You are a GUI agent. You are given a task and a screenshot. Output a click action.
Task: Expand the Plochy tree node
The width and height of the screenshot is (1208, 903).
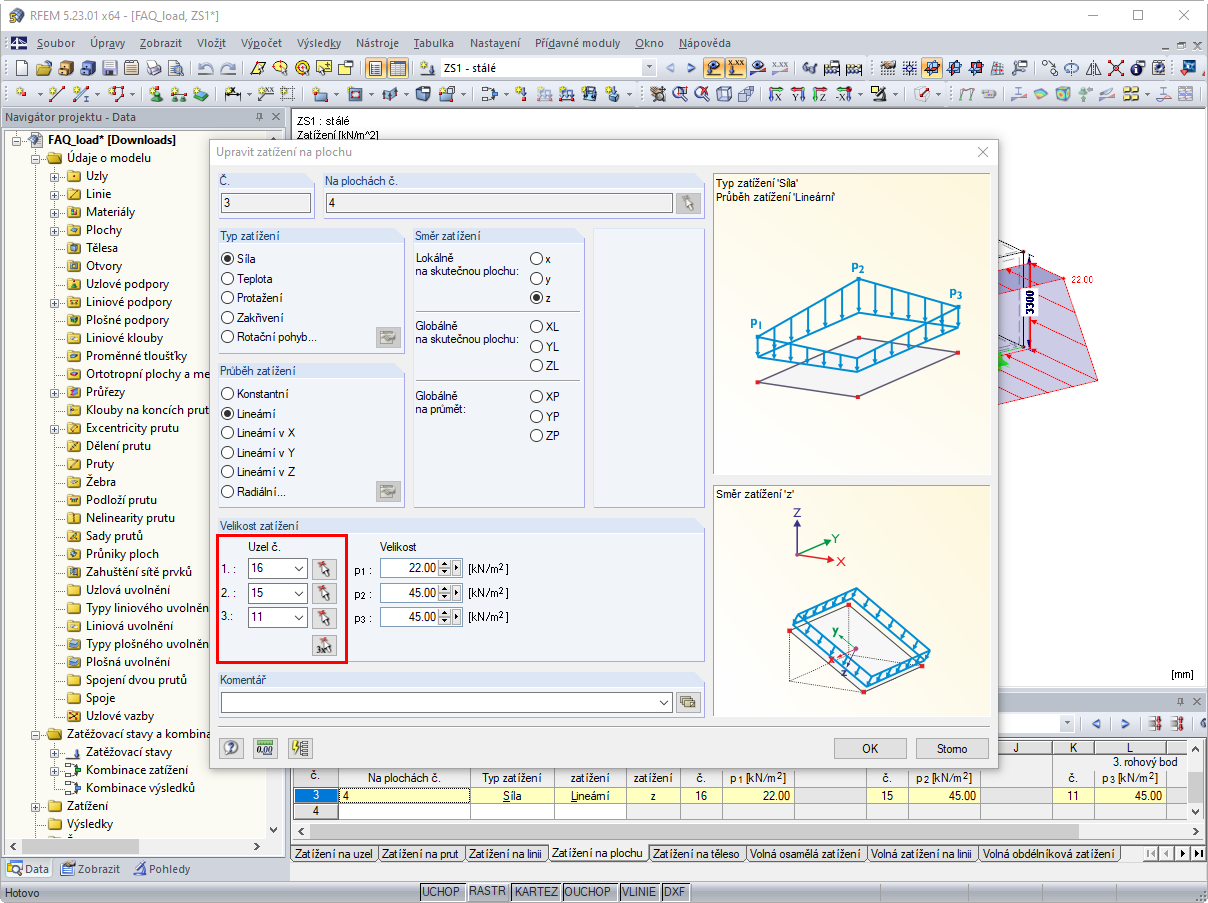click(55, 230)
